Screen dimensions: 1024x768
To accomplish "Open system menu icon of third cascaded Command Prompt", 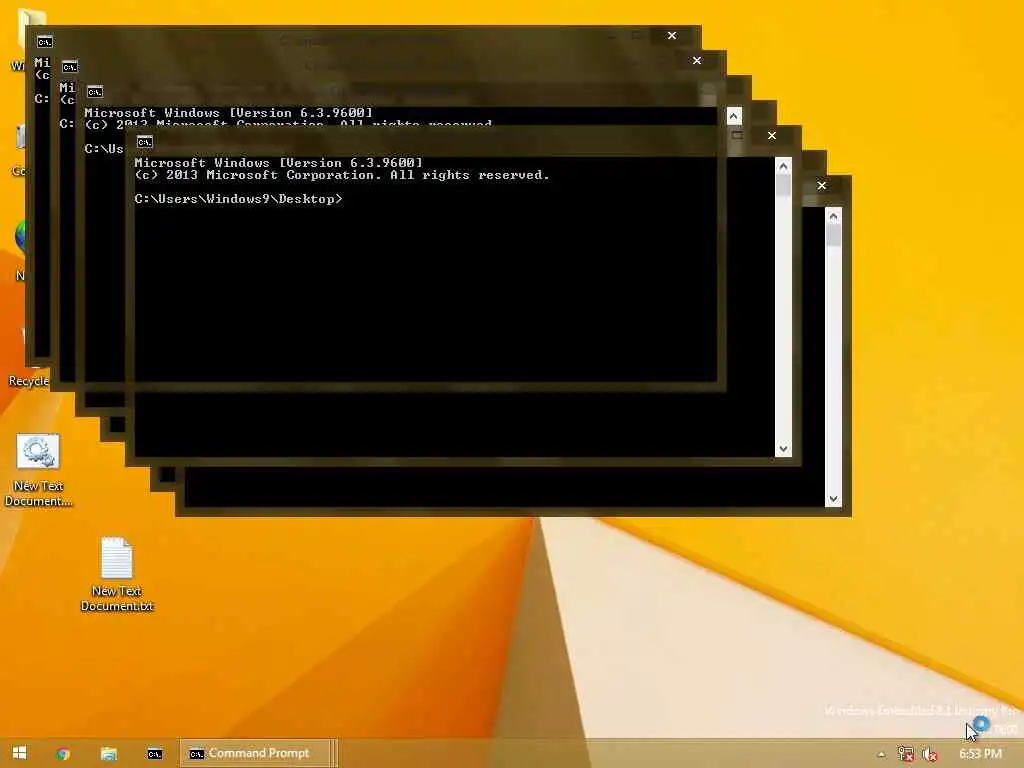I will click(95, 91).
